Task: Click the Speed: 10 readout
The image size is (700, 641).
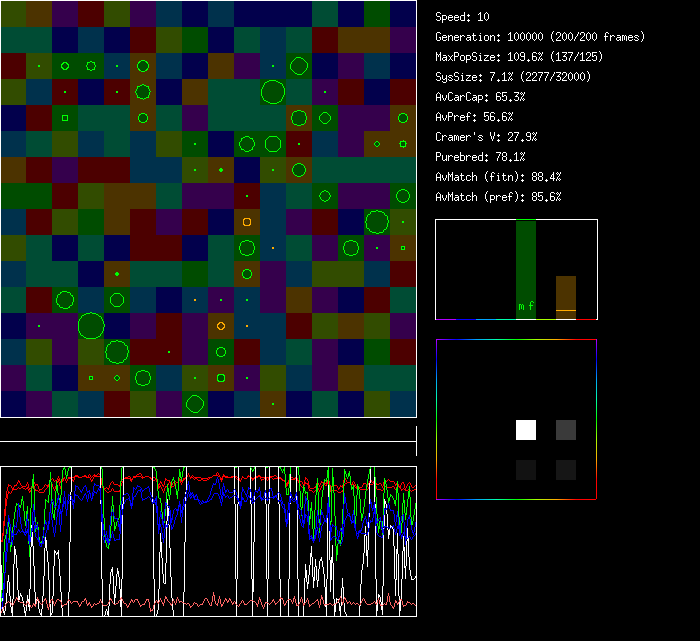Action: pos(462,17)
